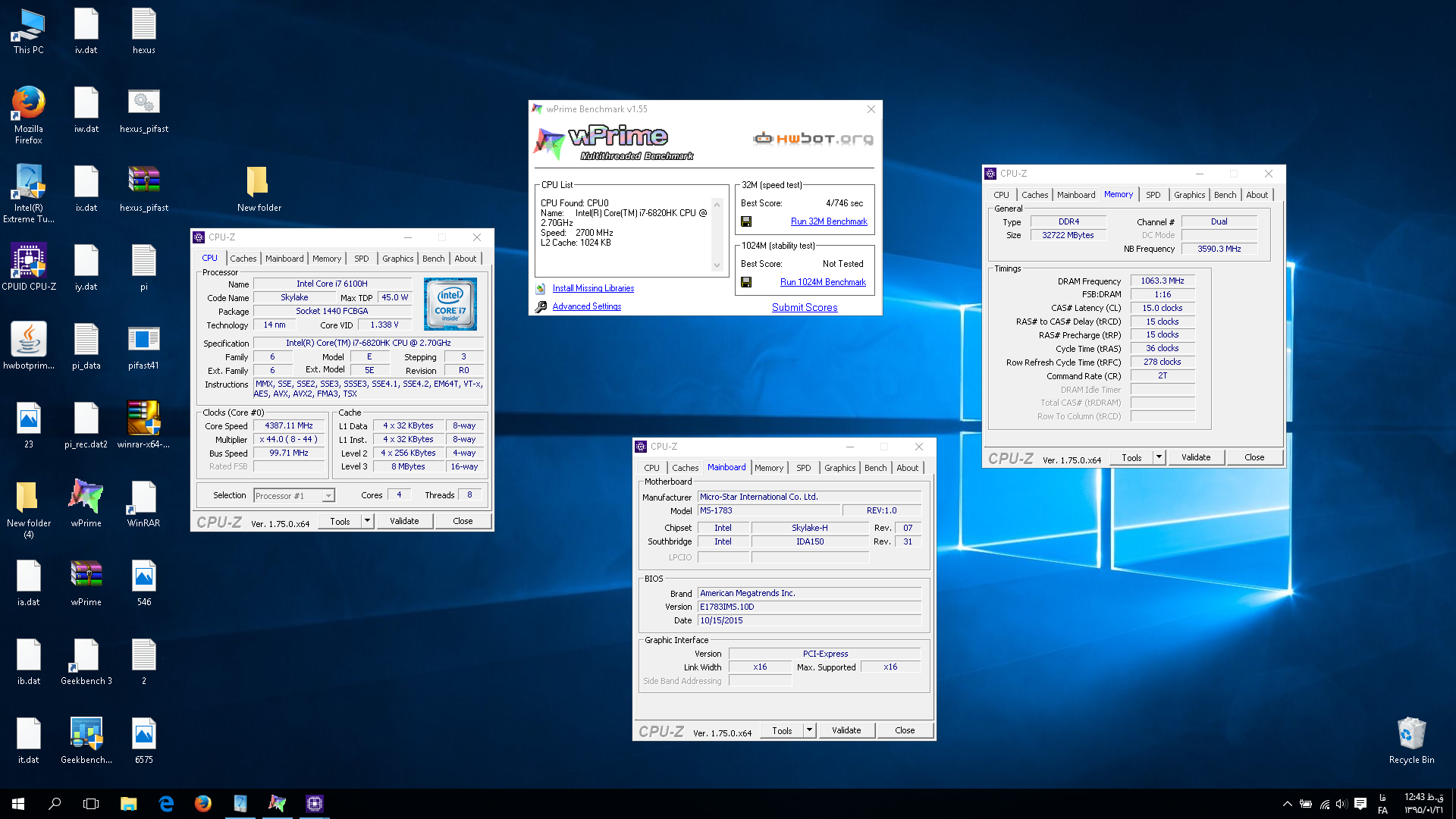Open CPUID CPU-Z desktop shortcut
Screen dimensions: 1456x819
pyautogui.click(x=28, y=267)
